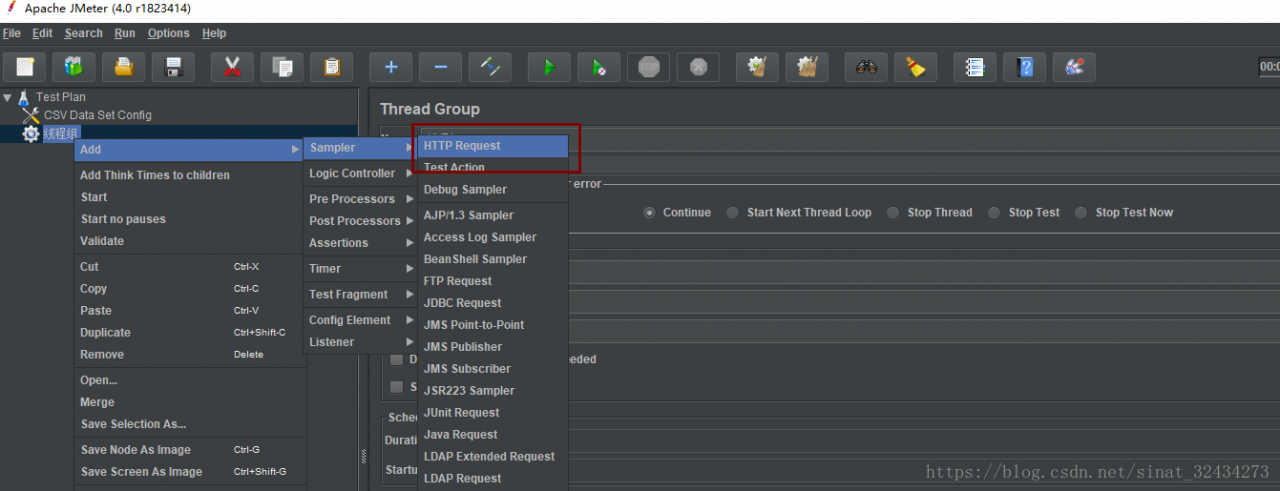Click the Clear toolbar icon
The width and height of the screenshot is (1280, 491).
(757, 67)
